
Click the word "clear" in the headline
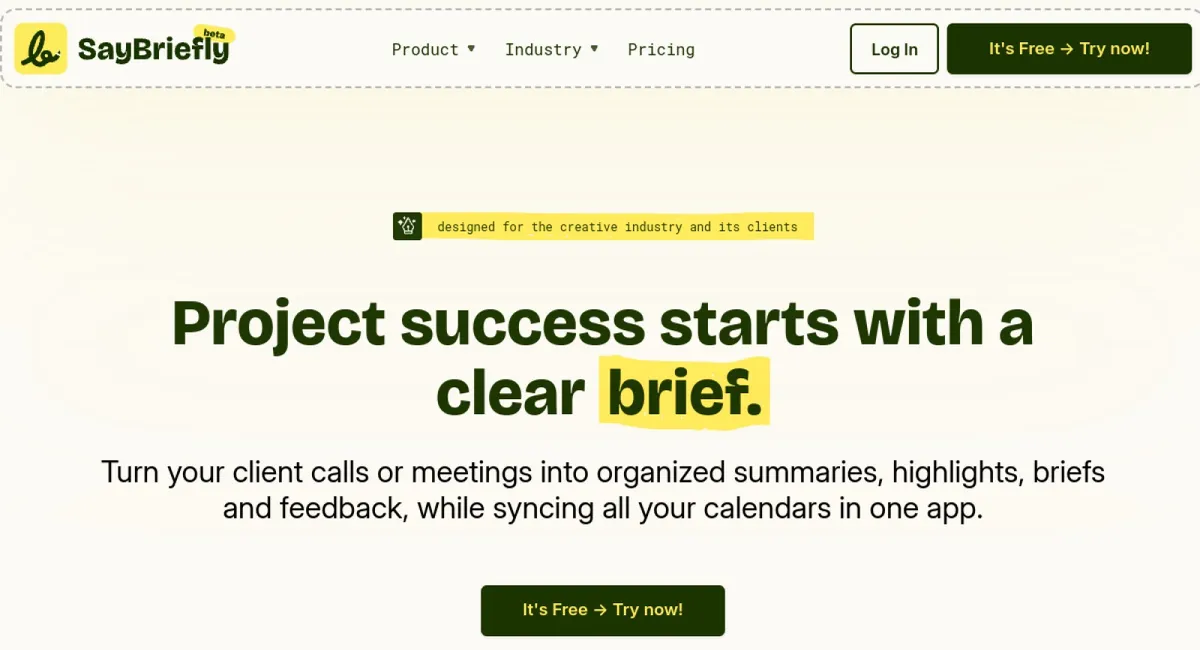point(510,393)
